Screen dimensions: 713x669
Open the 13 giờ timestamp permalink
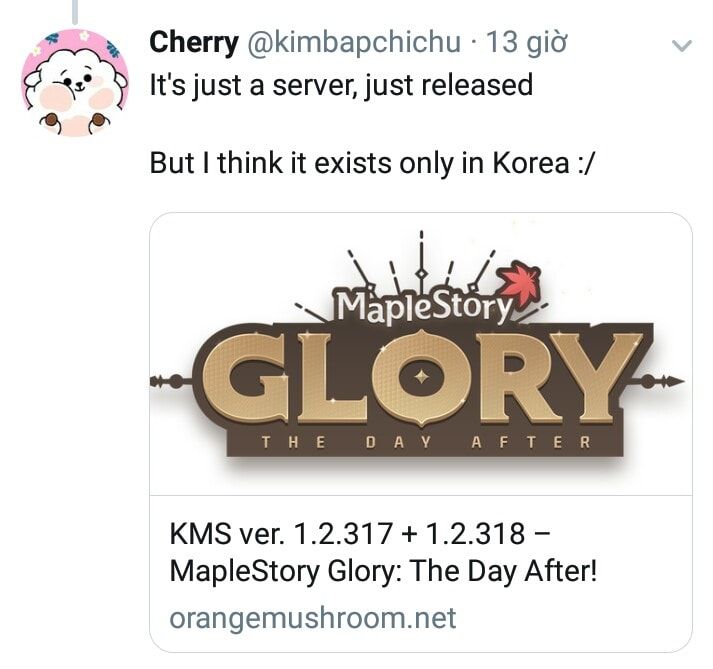point(527,42)
